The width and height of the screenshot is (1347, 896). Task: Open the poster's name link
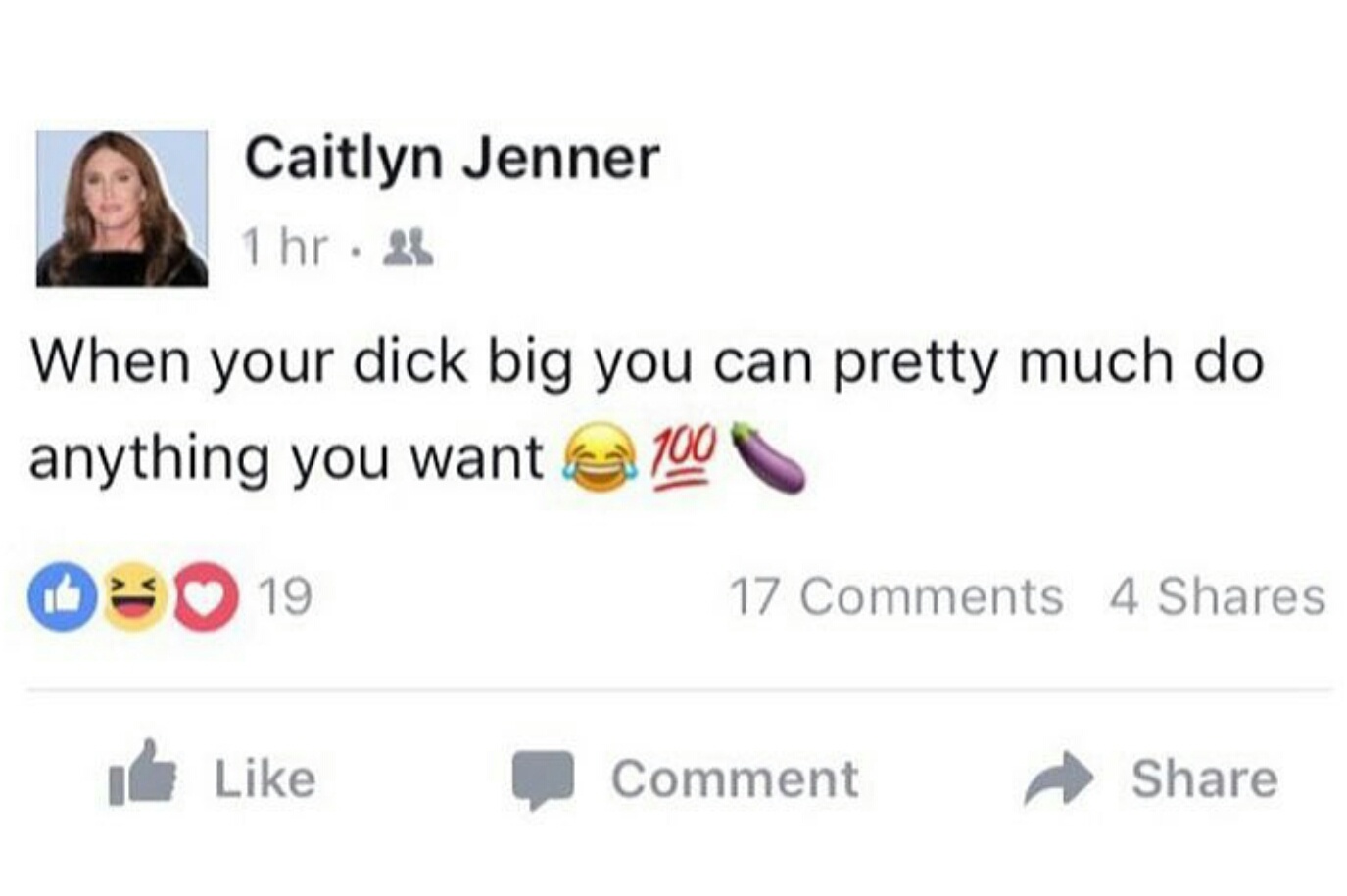tap(452, 158)
